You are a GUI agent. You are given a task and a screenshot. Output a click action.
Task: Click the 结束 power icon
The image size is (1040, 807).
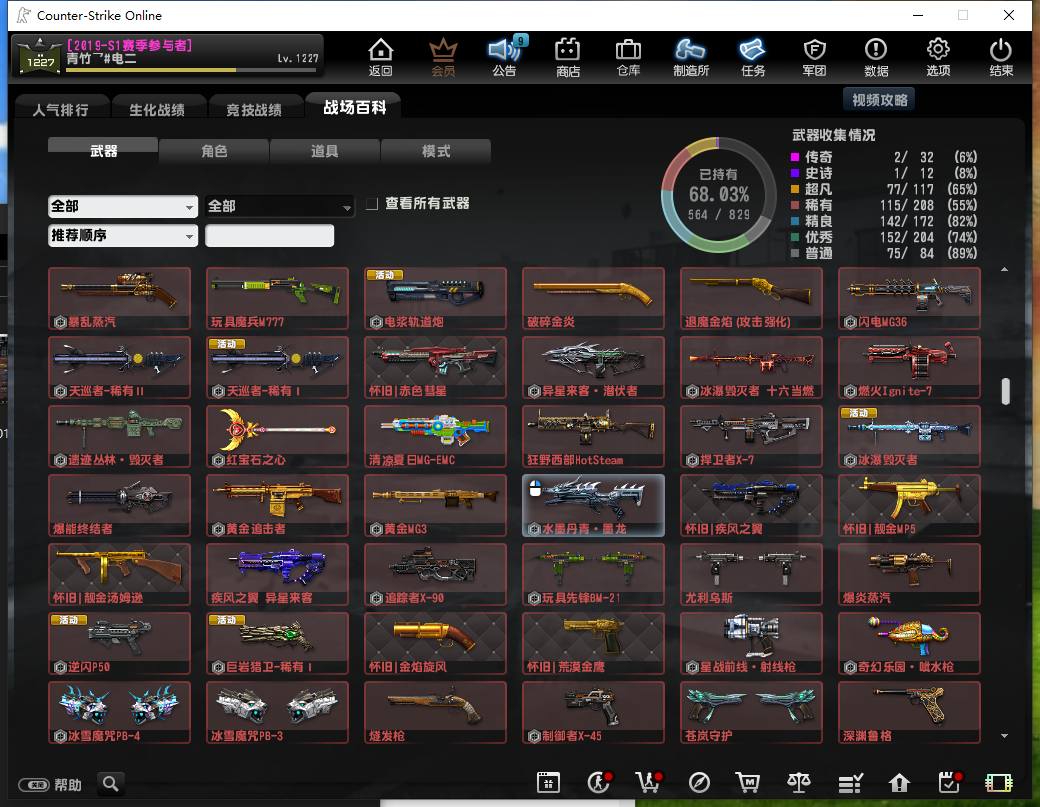1001,57
